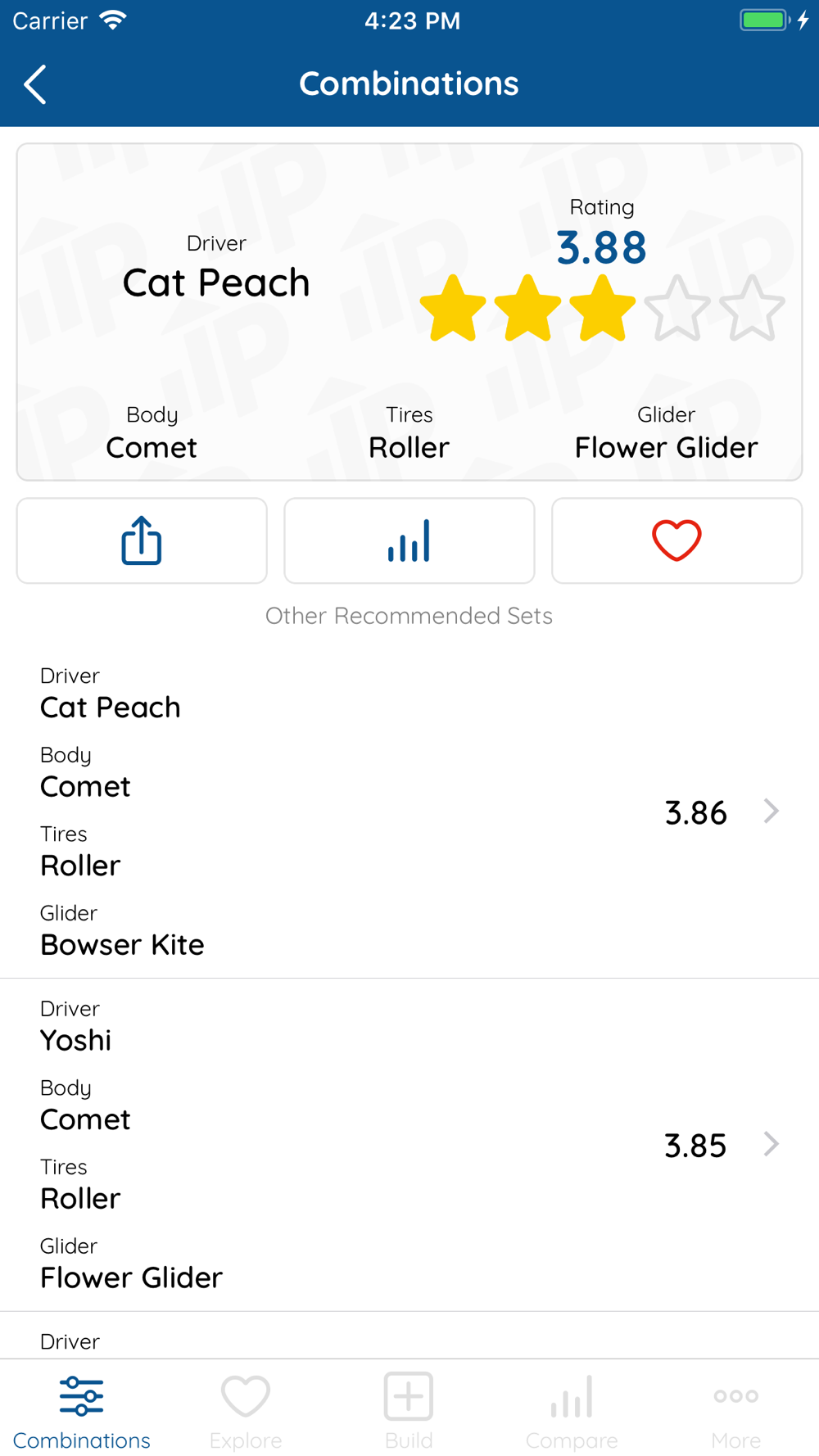Tap the 3.88 rating value

tap(602, 248)
